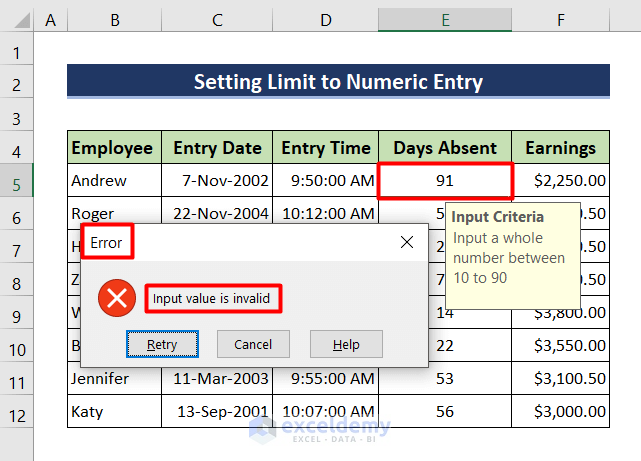641x461 pixels.
Task: Click Jennifer's Days Absent value 53
Action: [x=445, y=379]
